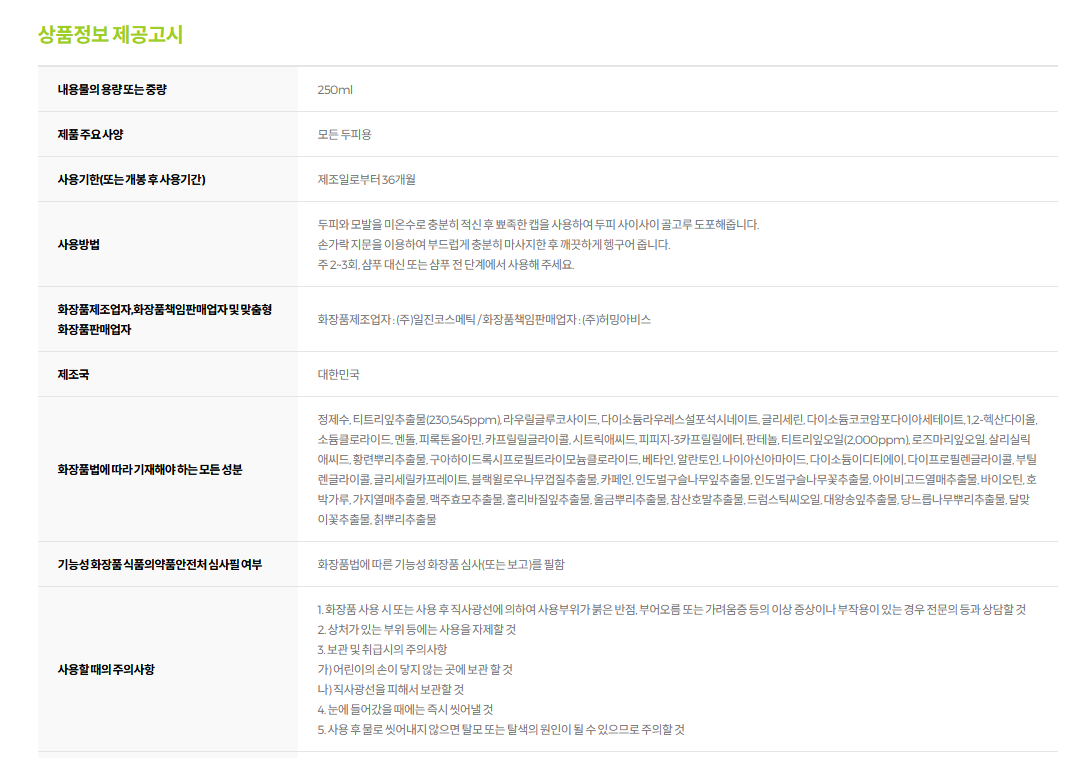Select the 사용방법 row label
The width and height of the screenshot is (1091, 758).
coord(79,245)
